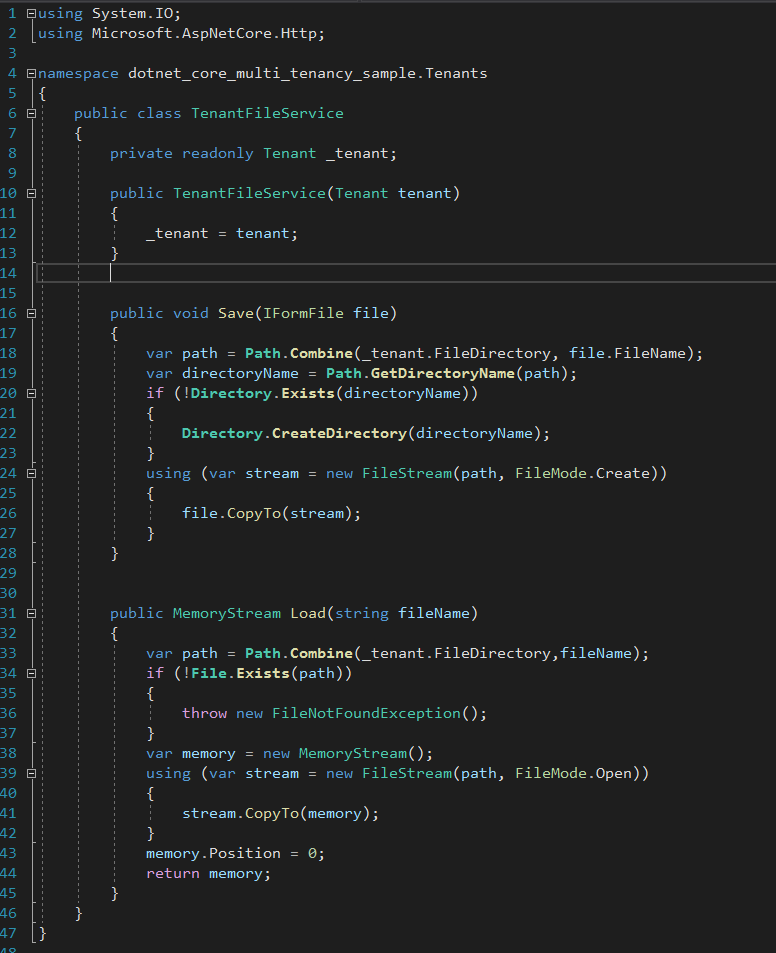Click the "Tenant tenant" constructor parameter
Viewport: 776px width, 953px height.
coord(393,193)
